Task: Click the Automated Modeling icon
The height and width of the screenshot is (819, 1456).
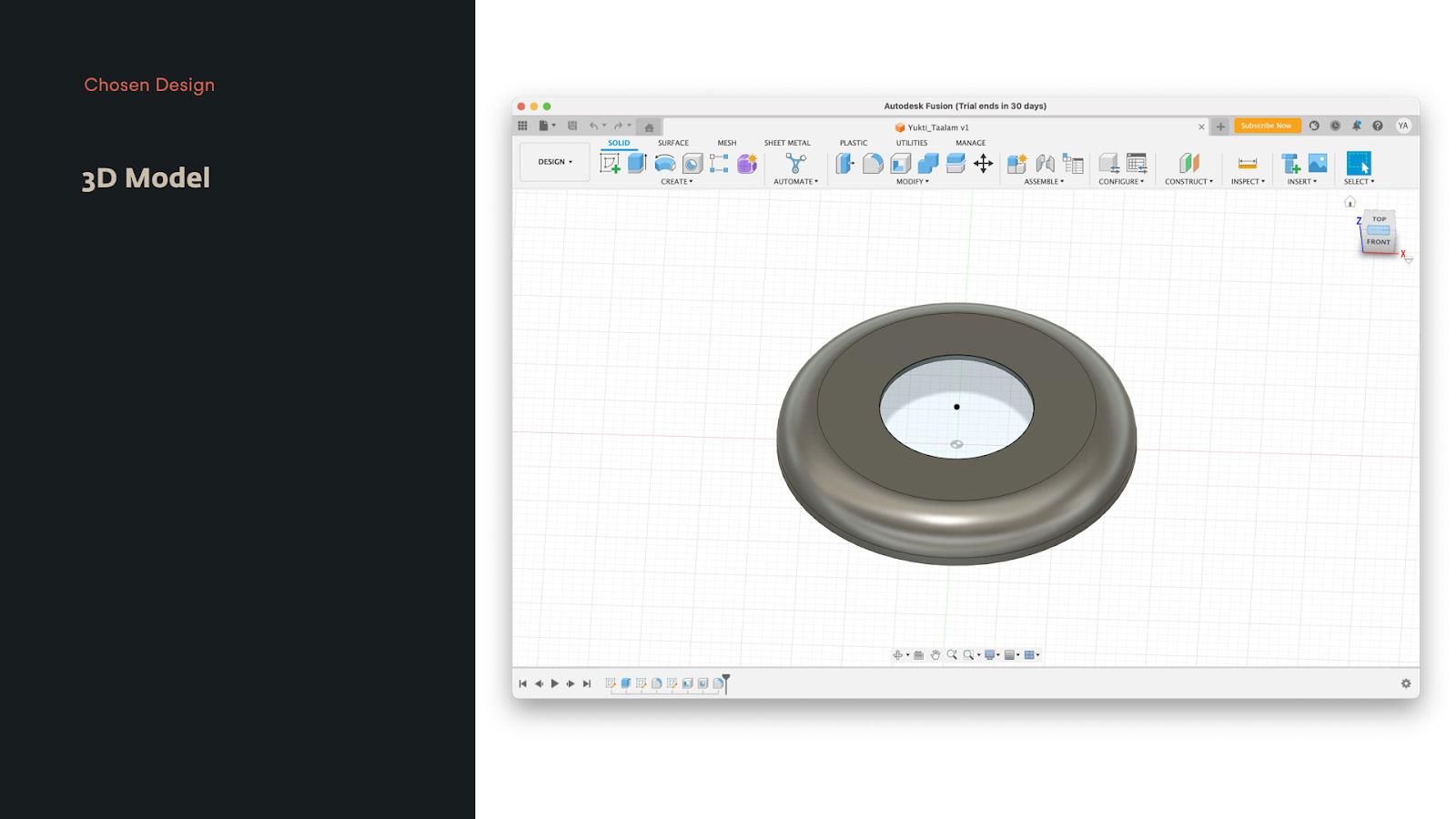Action: [x=796, y=163]
